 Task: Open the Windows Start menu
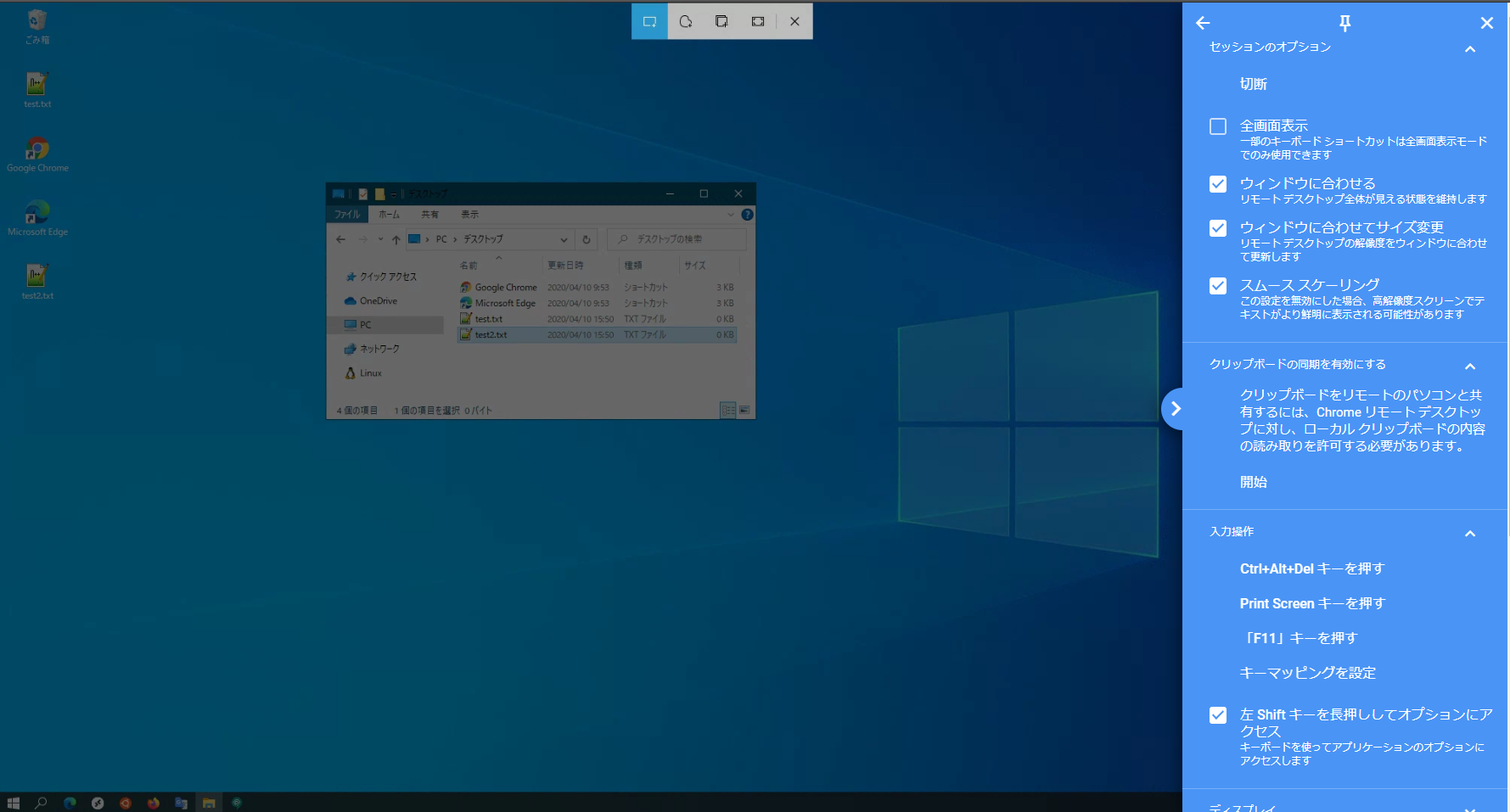tap(13, 803)
